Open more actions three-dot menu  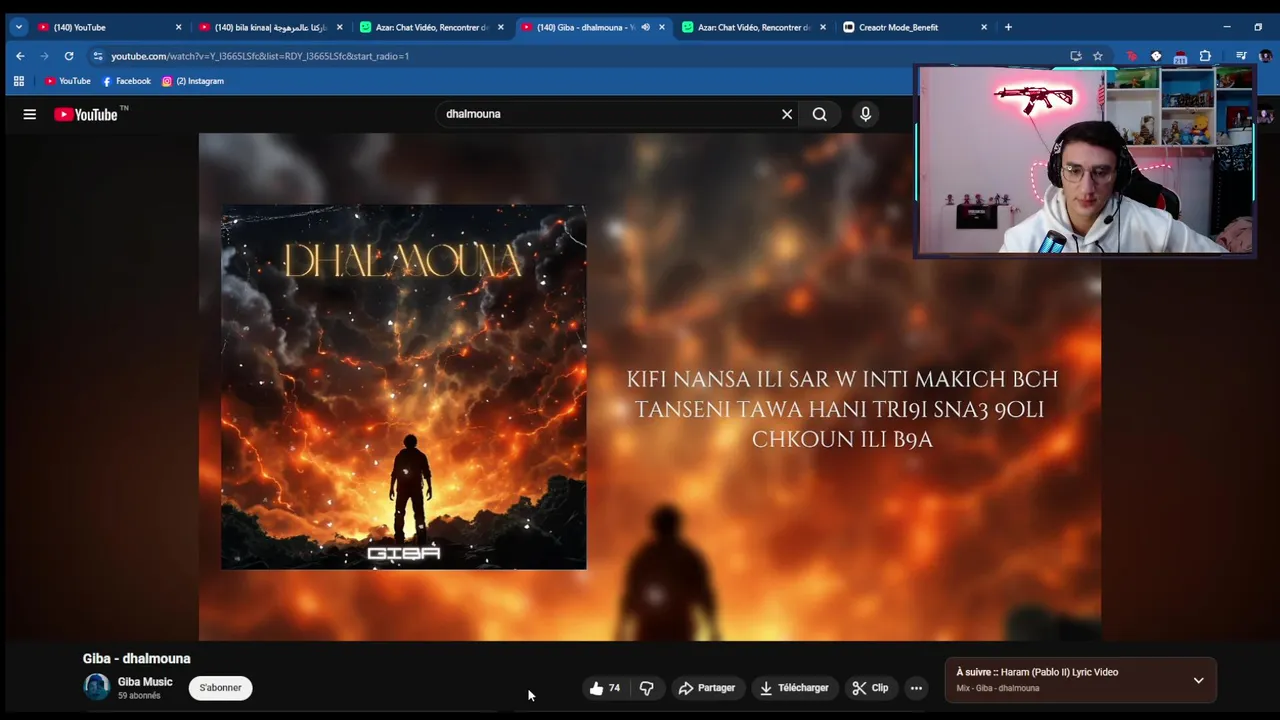(916, 688)
